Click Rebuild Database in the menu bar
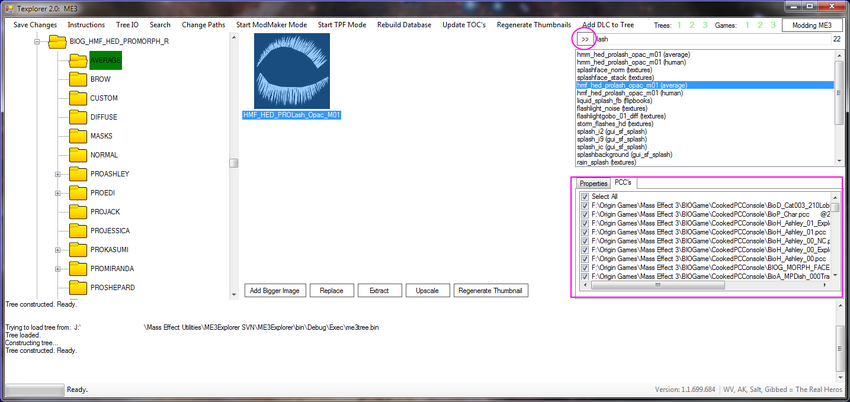This screenshot has height=402, width=850. (404, 25)
